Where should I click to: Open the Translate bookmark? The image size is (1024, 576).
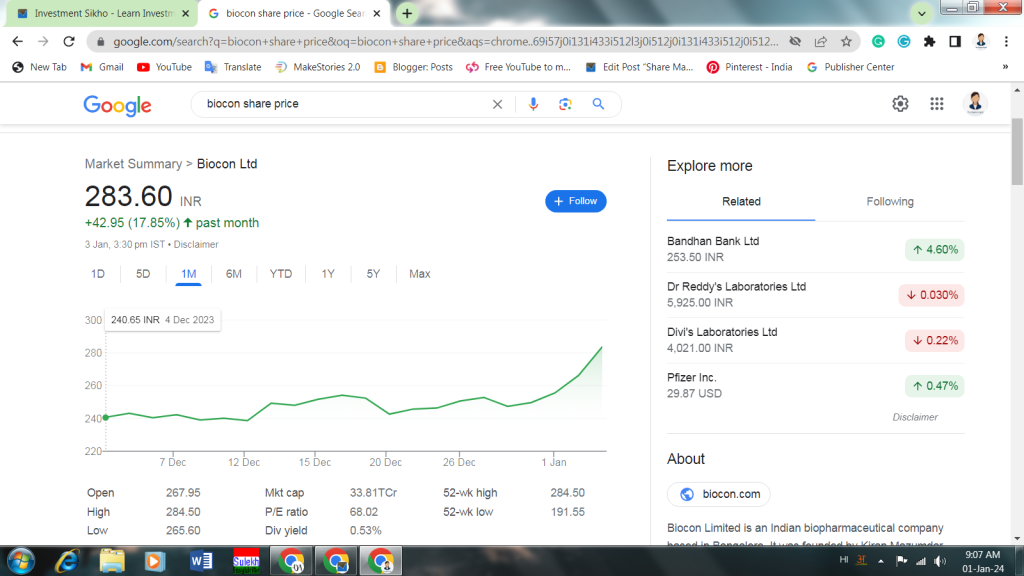233,67
